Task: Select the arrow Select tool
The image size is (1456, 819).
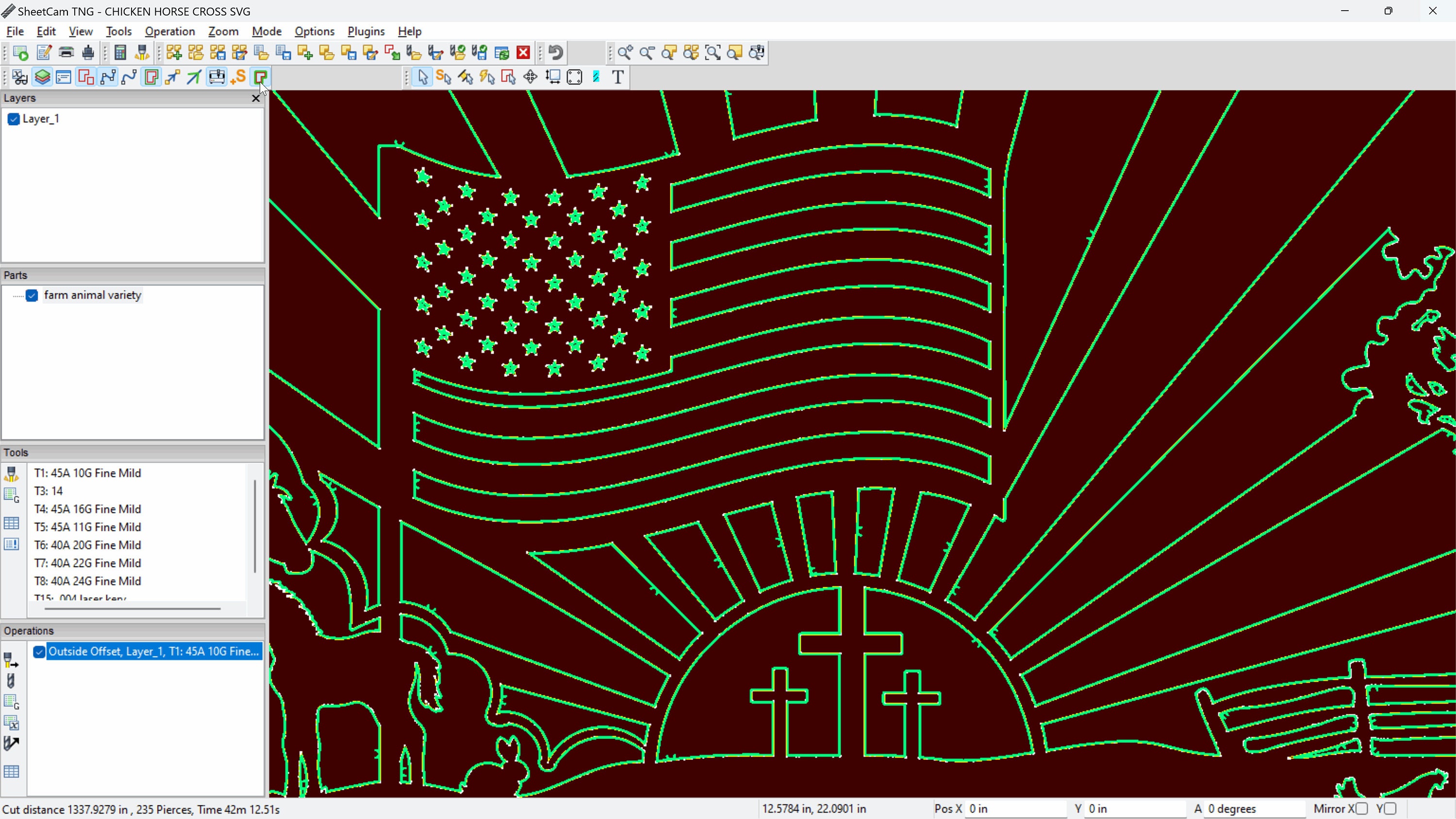Action: [421, 77]
